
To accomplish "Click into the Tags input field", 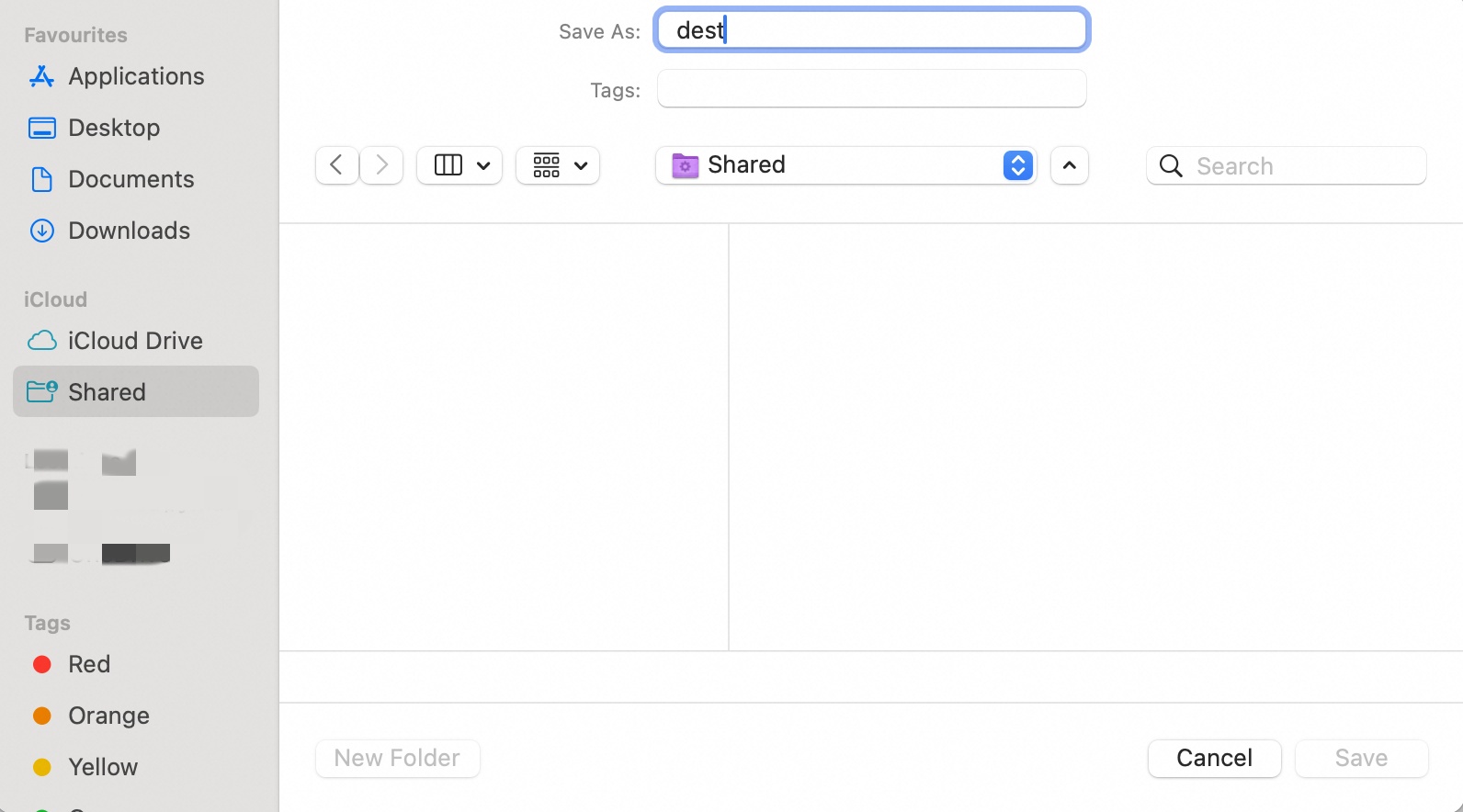I will coord(871,89).
